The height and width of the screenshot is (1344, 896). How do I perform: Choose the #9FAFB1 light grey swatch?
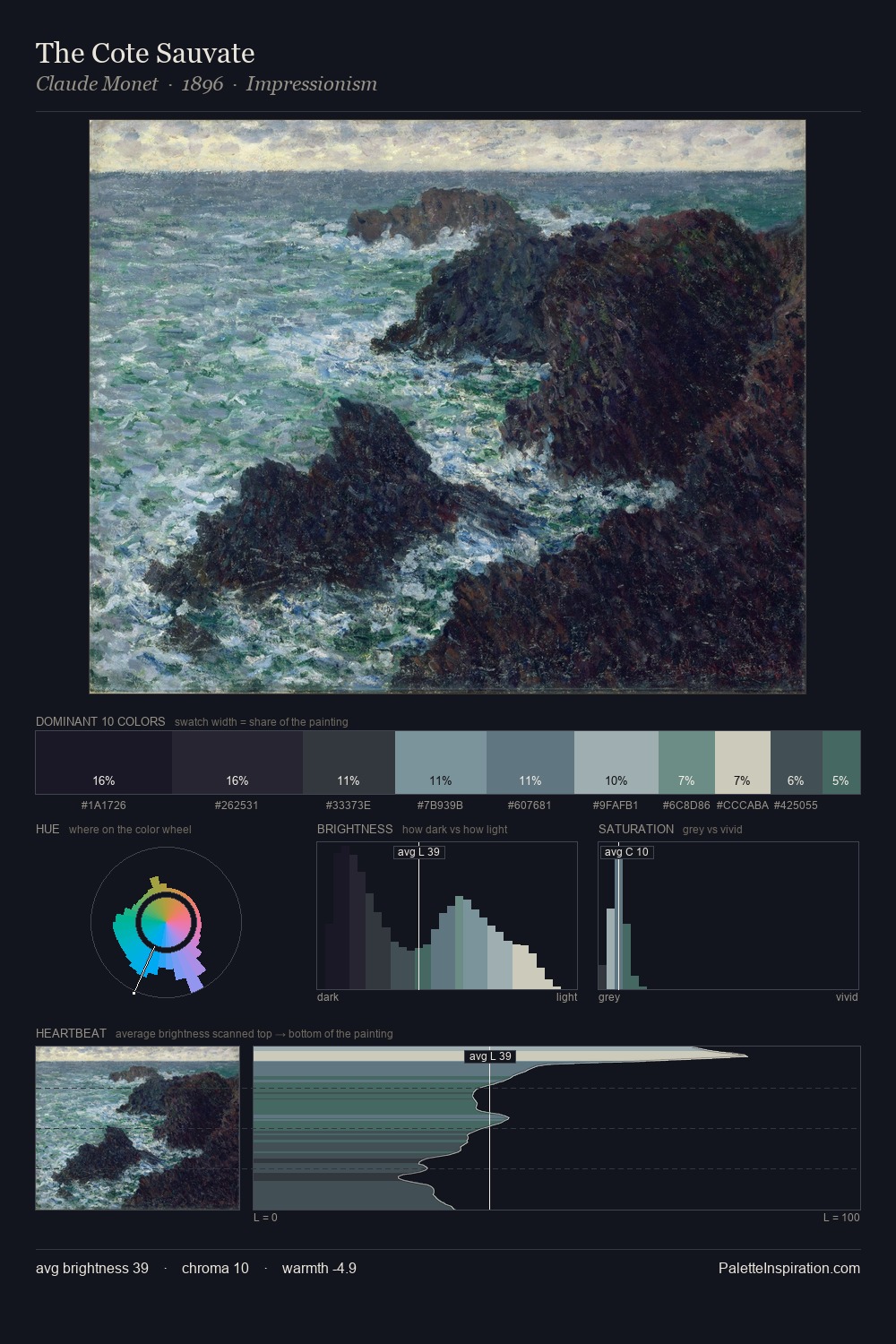pos(616,762)
